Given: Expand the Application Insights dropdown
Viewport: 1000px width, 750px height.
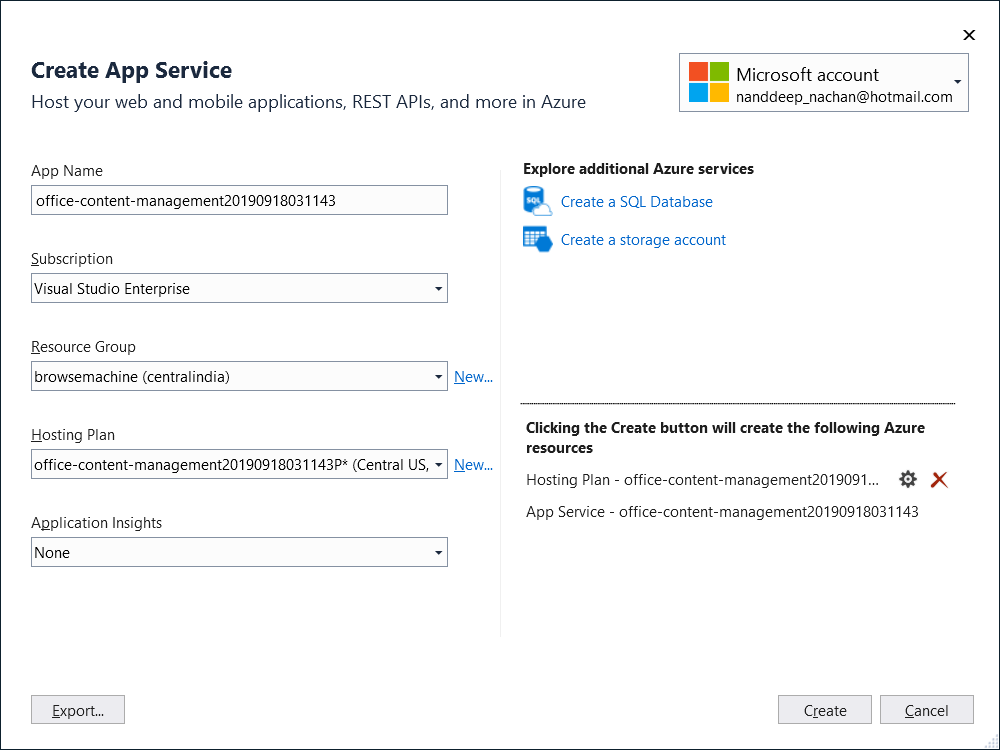Looking at the screenshot, I should click(438, 553).
